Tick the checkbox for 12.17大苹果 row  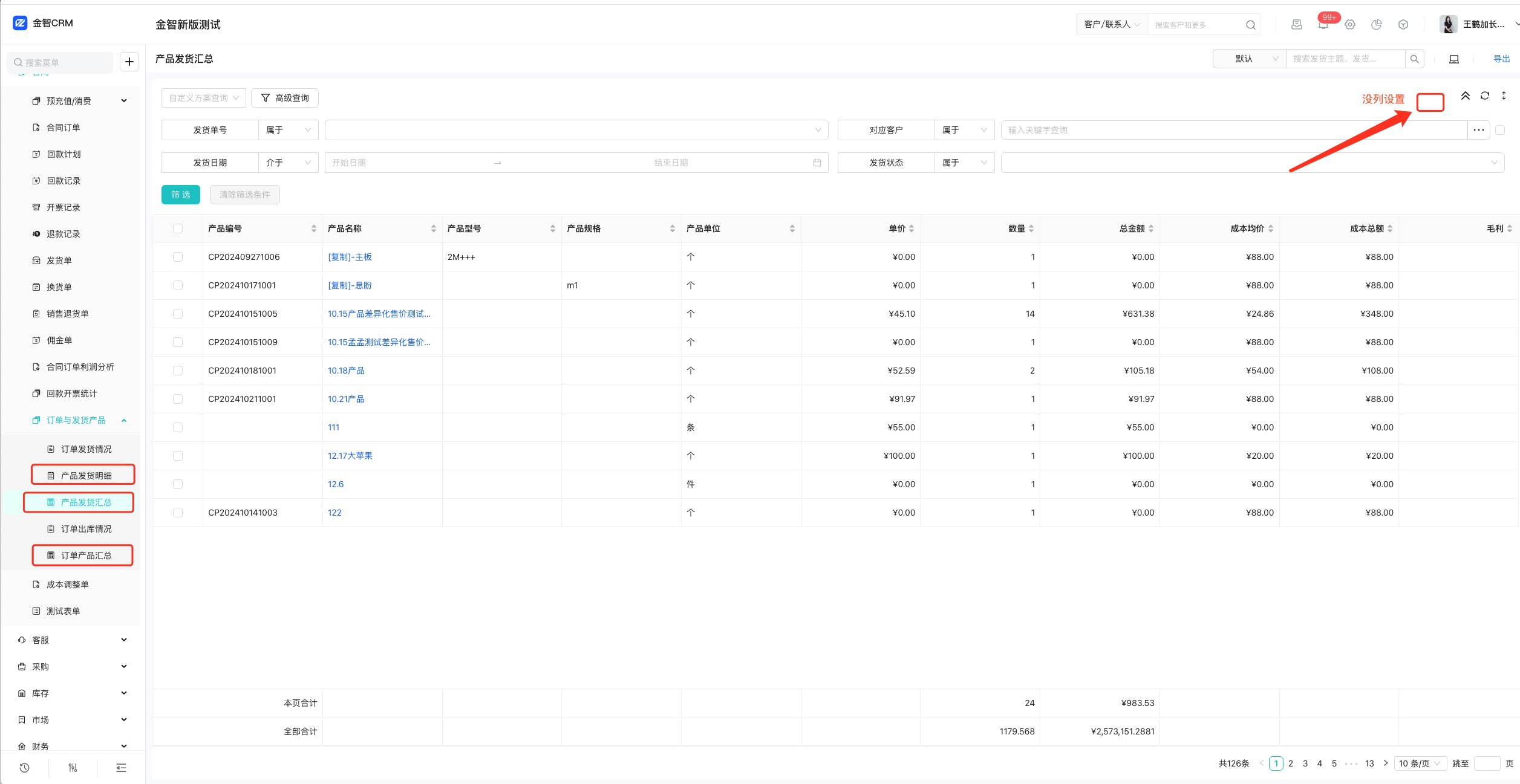tap(177, 456)
